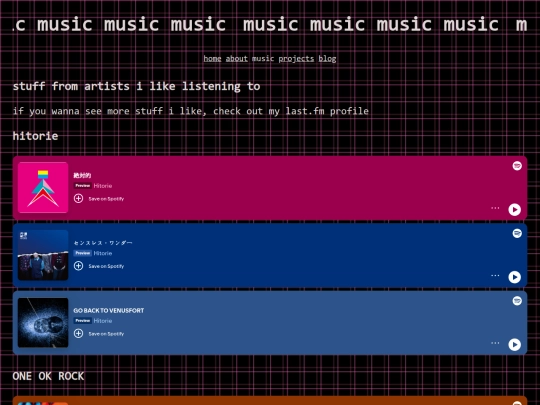This screenshot has width=540, height=405.
Task: Open more options for センスレス・ワンダー track
Action: click(x=495, y=275)
